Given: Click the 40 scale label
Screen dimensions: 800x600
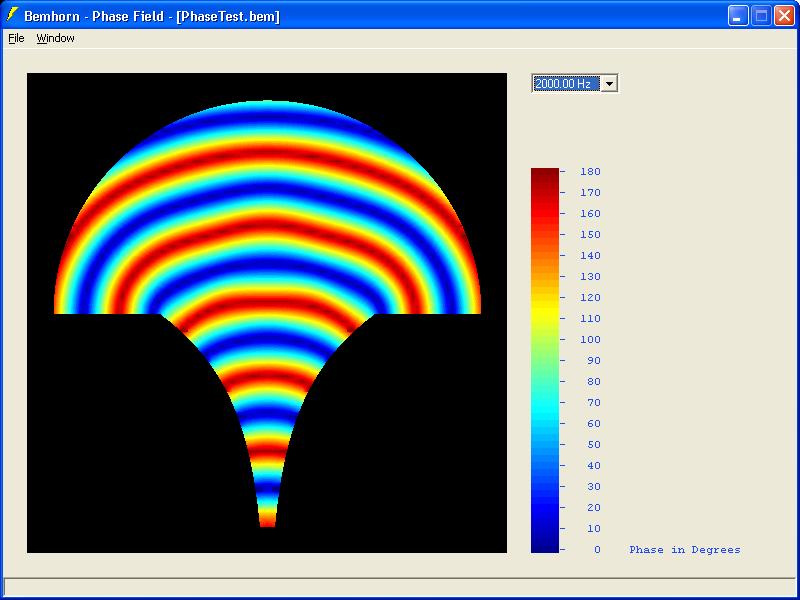Looking at the screenshot, I should pos(593,465).
